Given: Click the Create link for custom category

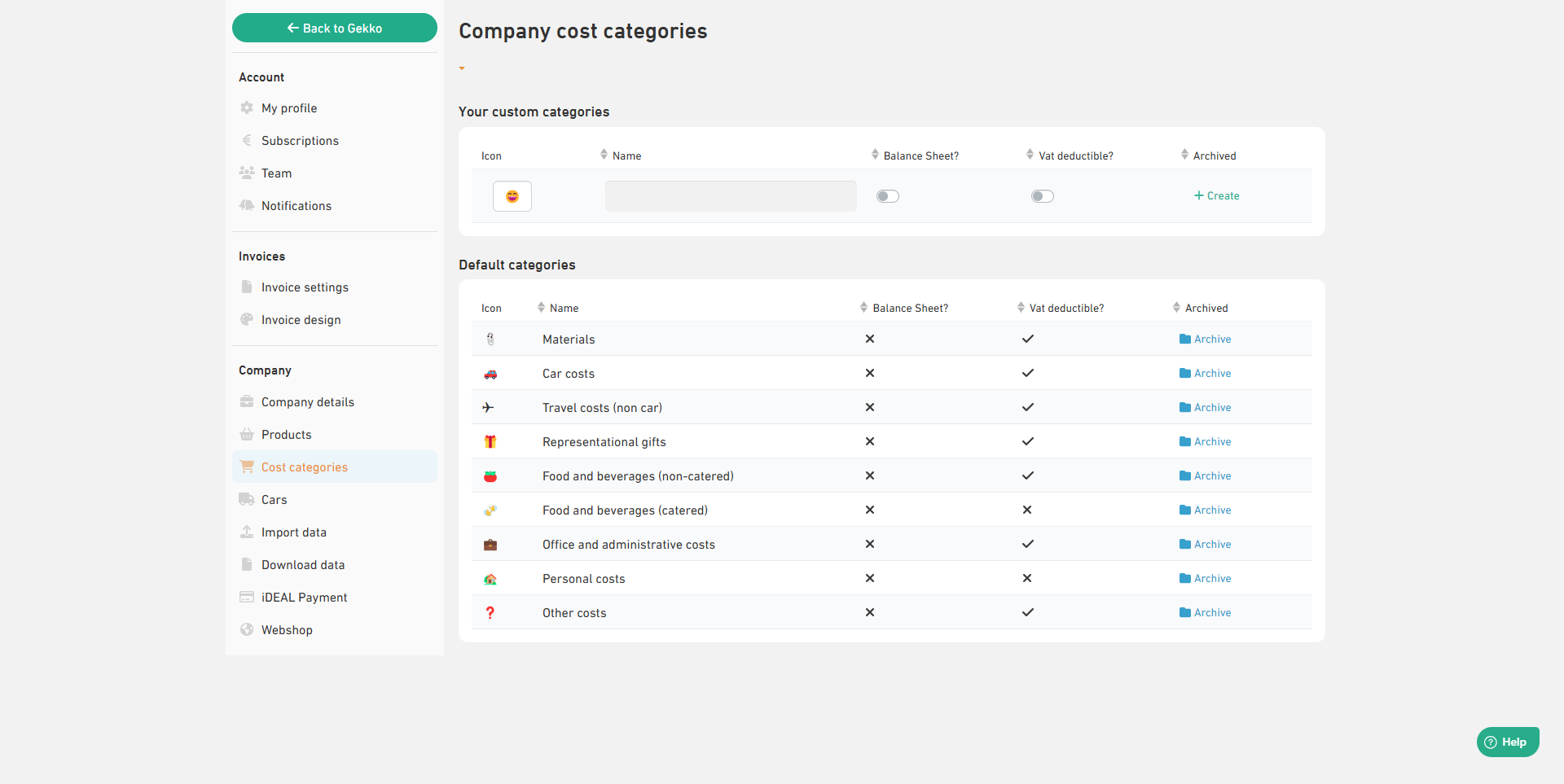Looking at the screenshot, I should (1216, 196).
